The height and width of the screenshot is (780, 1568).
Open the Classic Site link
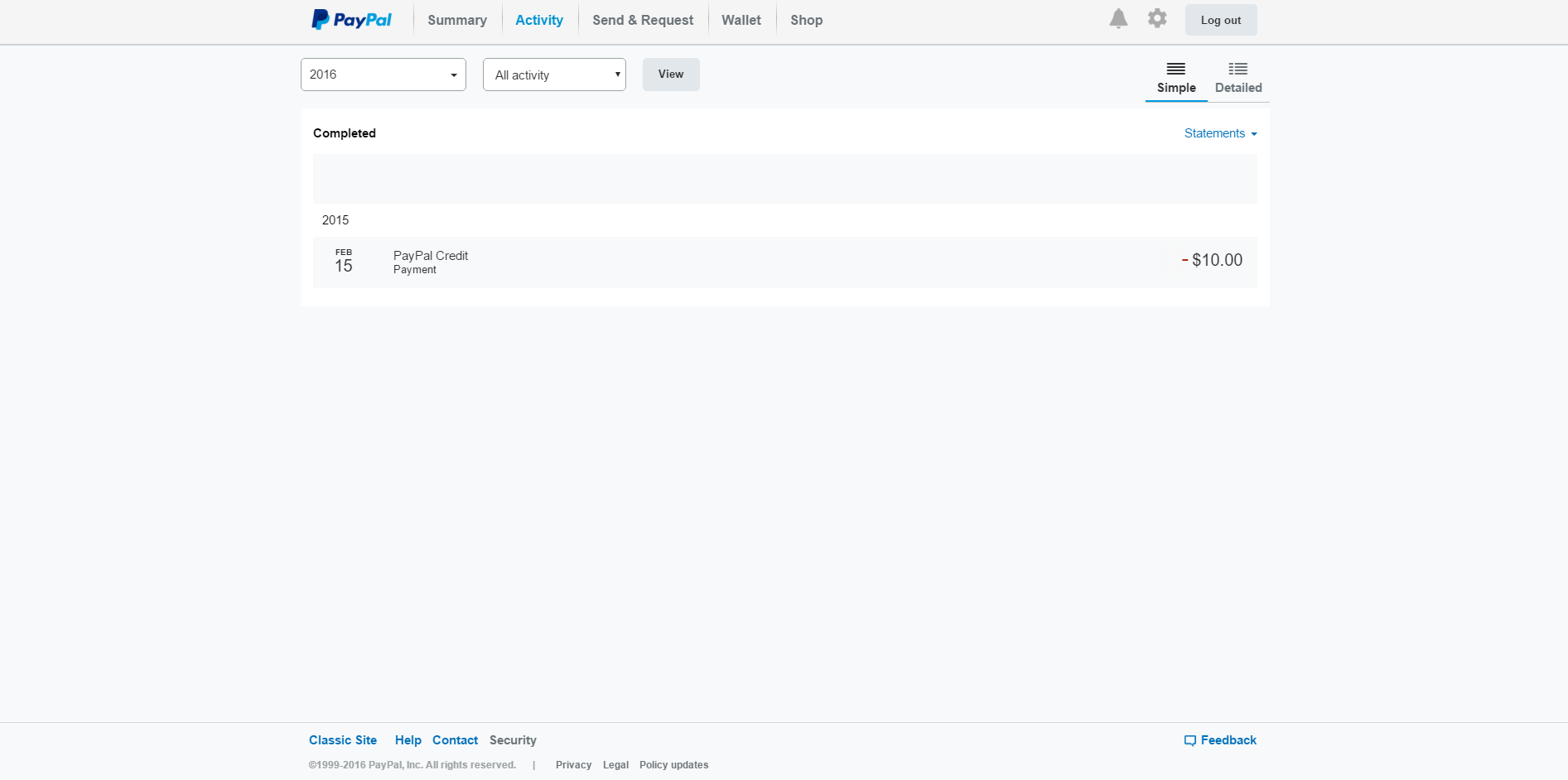[x=343, y=740]
